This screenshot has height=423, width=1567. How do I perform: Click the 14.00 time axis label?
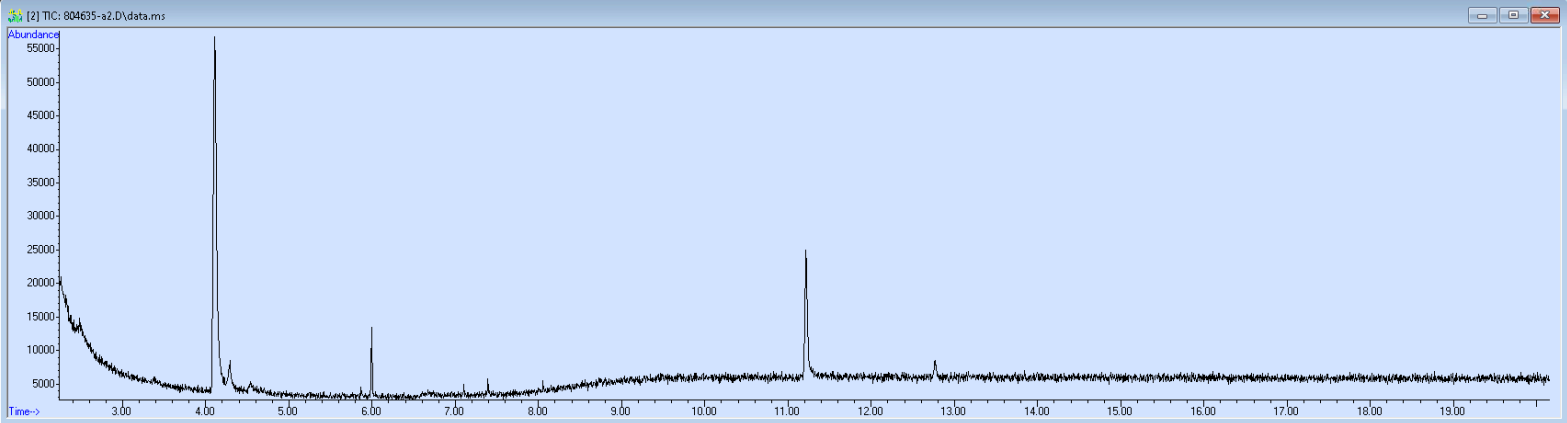[1036, 411]
